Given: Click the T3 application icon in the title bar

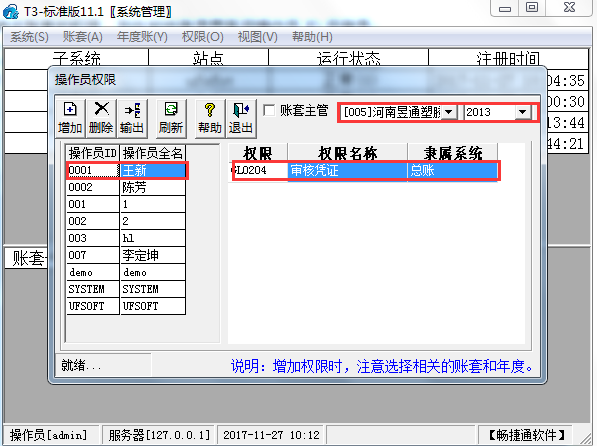Looking at the screenshot, I should [x=11, y=11].
